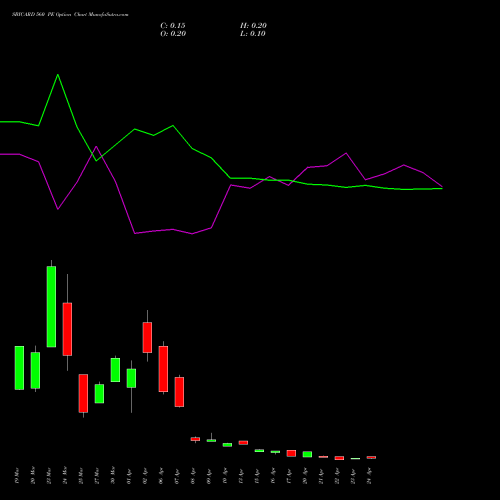The width and height of the screenshot is (500, 500).
Task: Click the SBICARD 560 PE Options chart title
Action: pyautogui.click(x=70, y=15)
